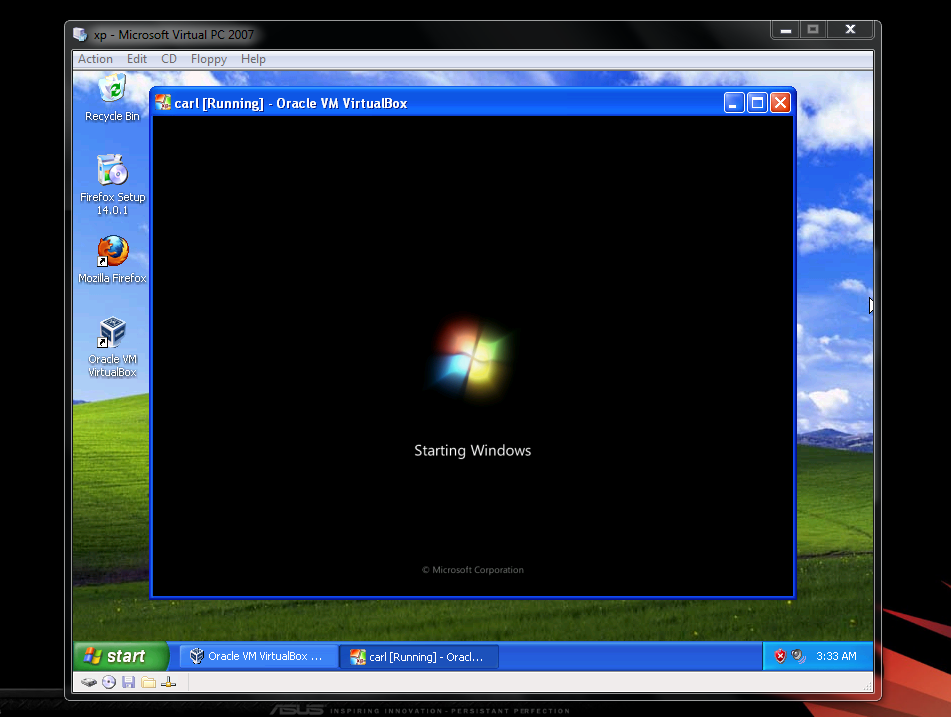Click the Virtual PC 2007 title bar icon
The width and height of the screenshot is (951, 717).
80,35
